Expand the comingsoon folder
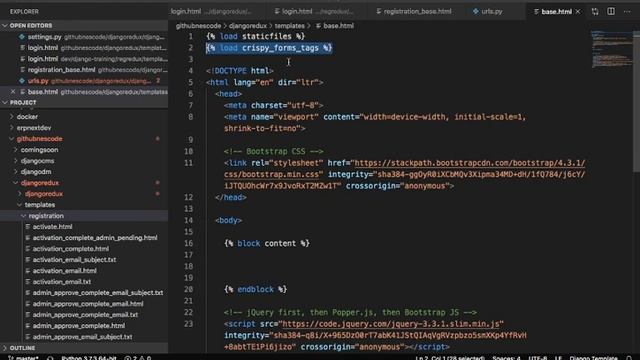This screenshot has height=360, width=640. pyautogui.click(x=39, y=150)
